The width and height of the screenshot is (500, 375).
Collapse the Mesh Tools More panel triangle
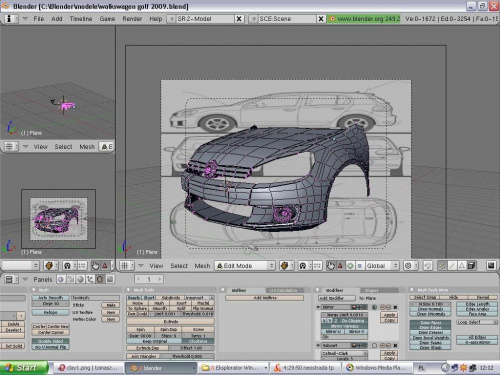(412, 290)
